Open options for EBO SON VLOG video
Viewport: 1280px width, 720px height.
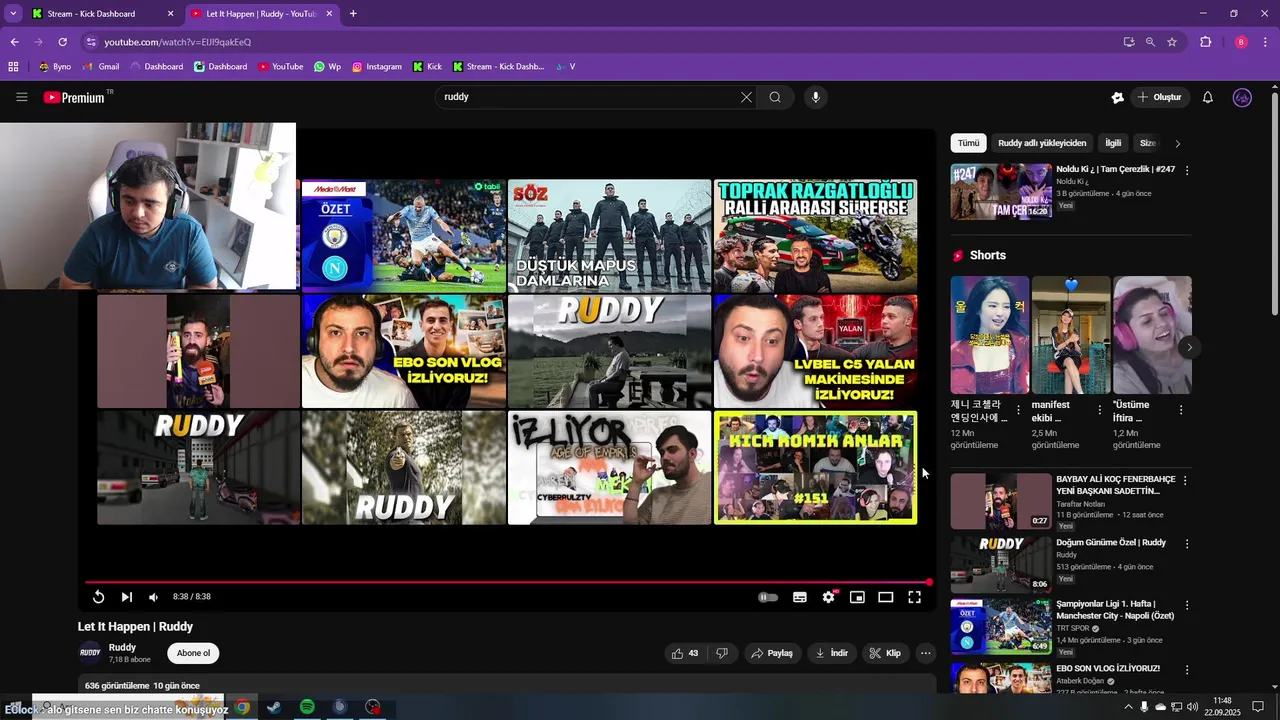[1187, 669]
